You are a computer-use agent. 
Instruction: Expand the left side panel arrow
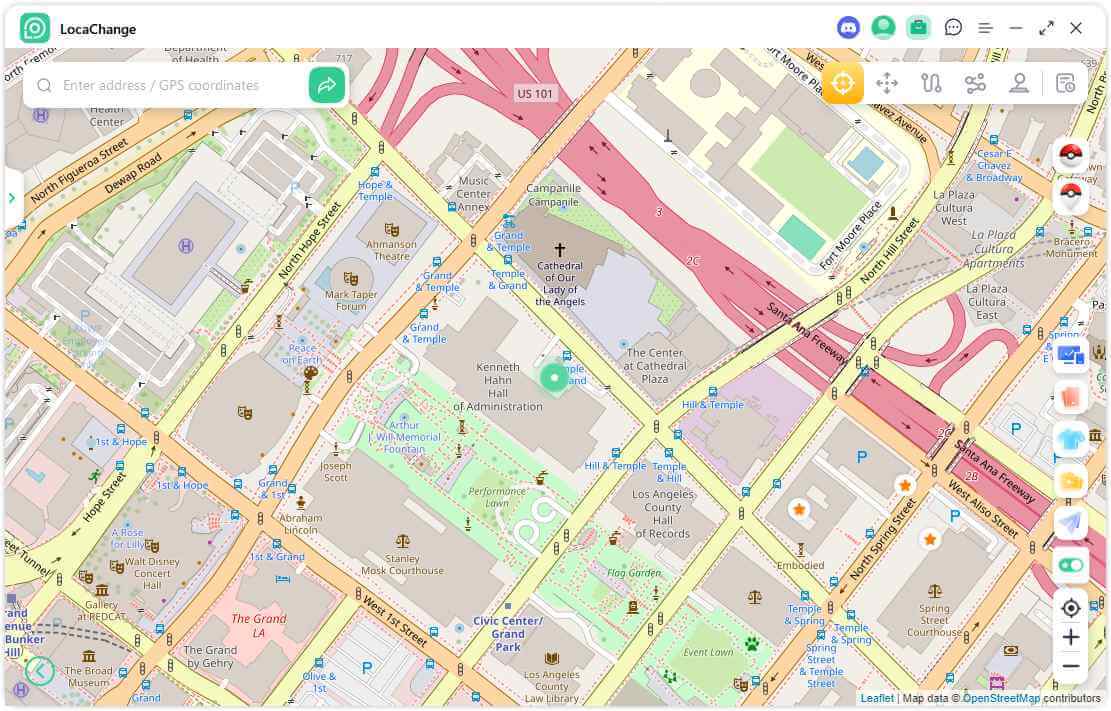pos(12,198)
